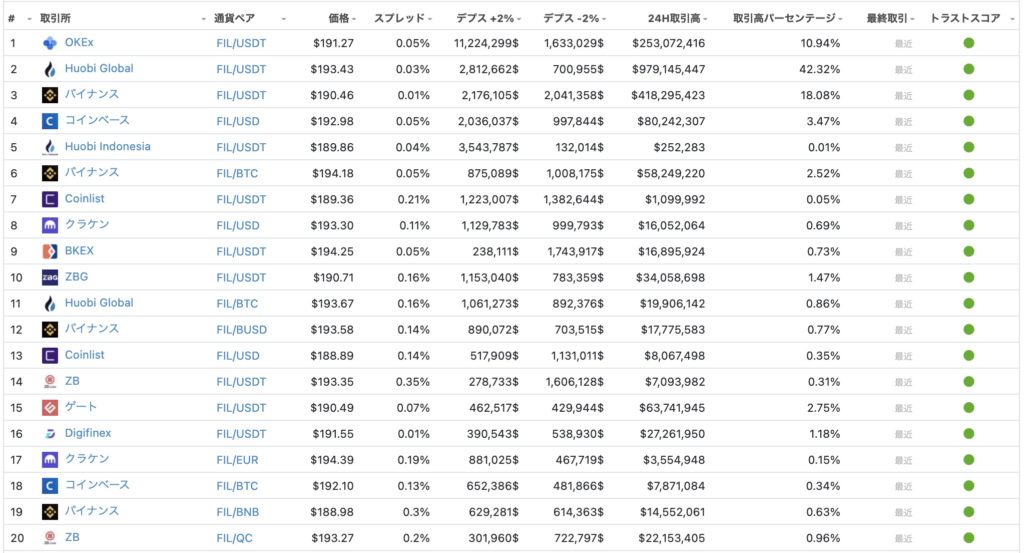Click the Gate logo icon in row 15
1024x553 pixels.
tap(50, 407)
